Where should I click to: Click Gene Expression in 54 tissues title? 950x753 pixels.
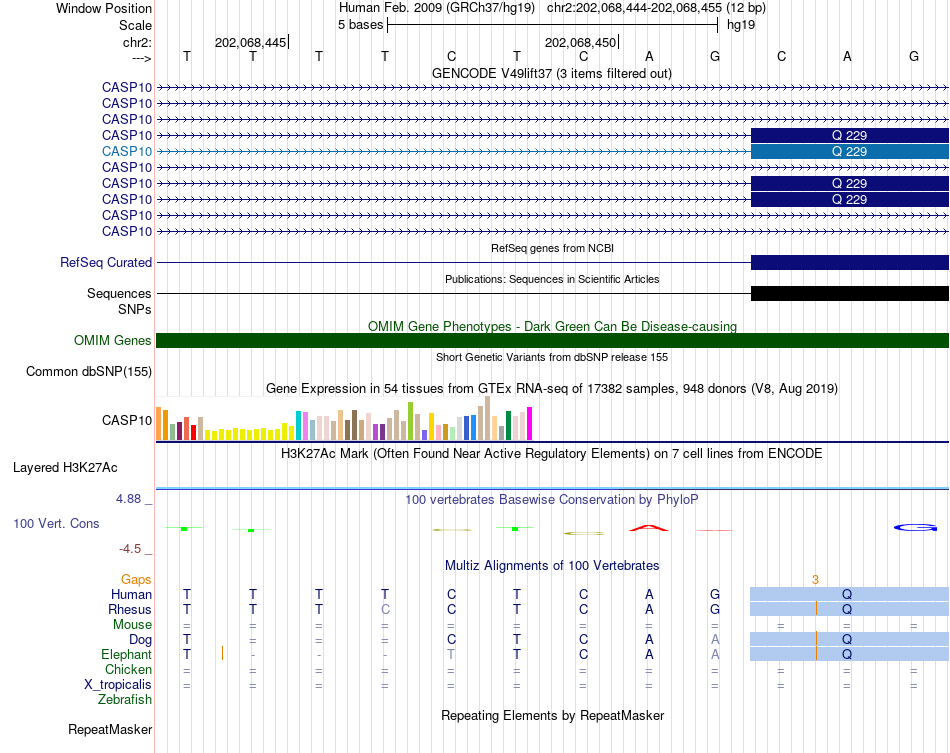pyautogui.click(x=552, y=388)
